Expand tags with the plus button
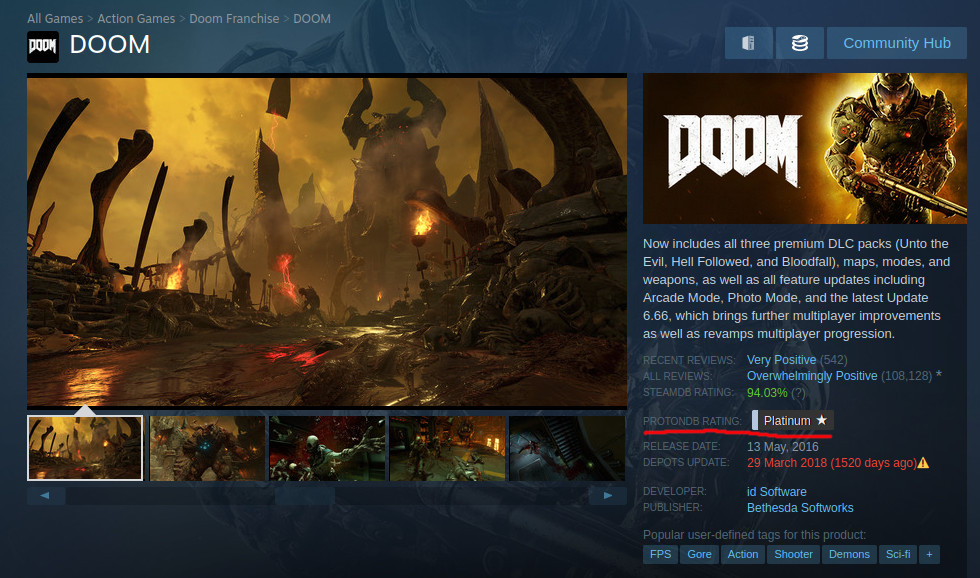This screenshot has height=578, width=980. [x=929, y=554]
